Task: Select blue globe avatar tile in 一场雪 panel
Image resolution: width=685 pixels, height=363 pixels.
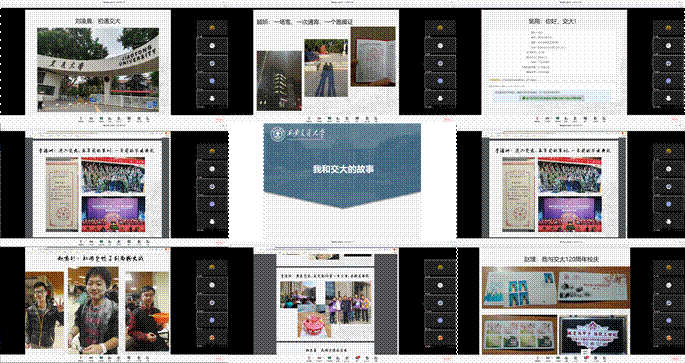Action: [440, 63]
